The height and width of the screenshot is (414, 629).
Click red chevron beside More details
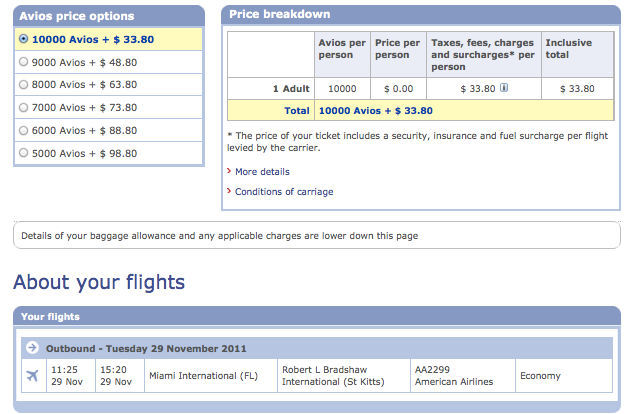(x=229, y=171)
